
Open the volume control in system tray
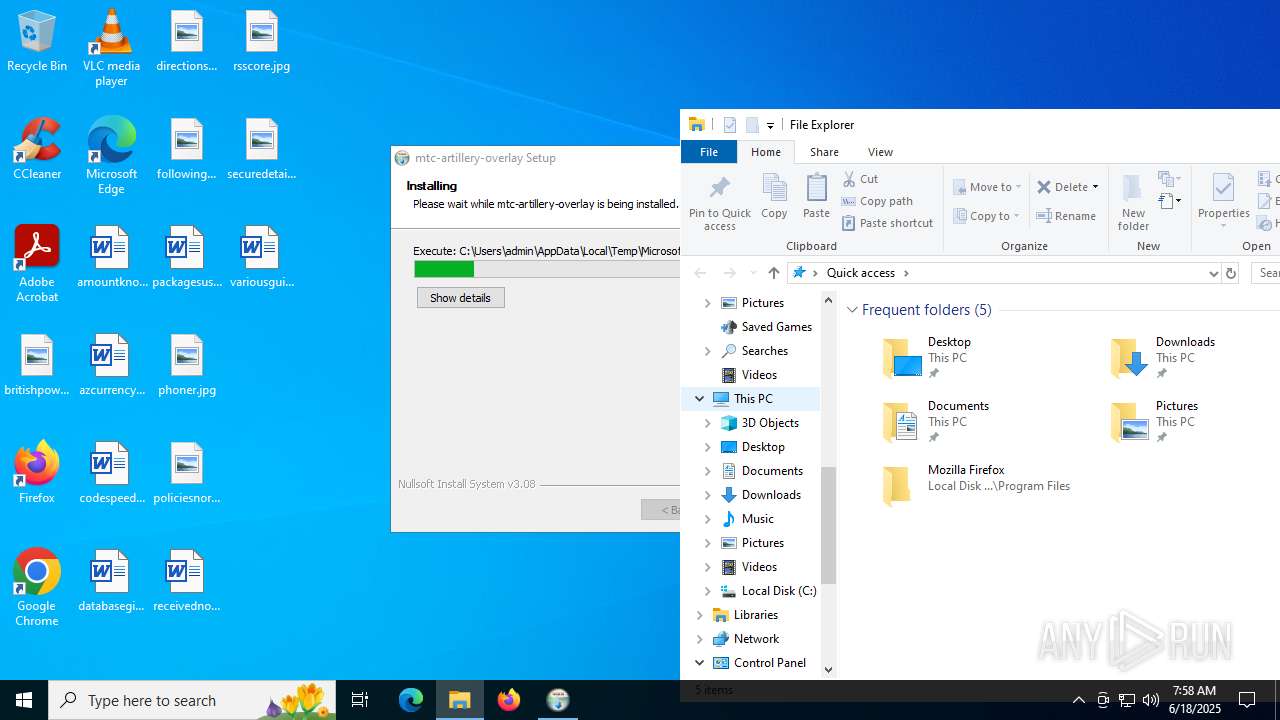[1151, 700]
